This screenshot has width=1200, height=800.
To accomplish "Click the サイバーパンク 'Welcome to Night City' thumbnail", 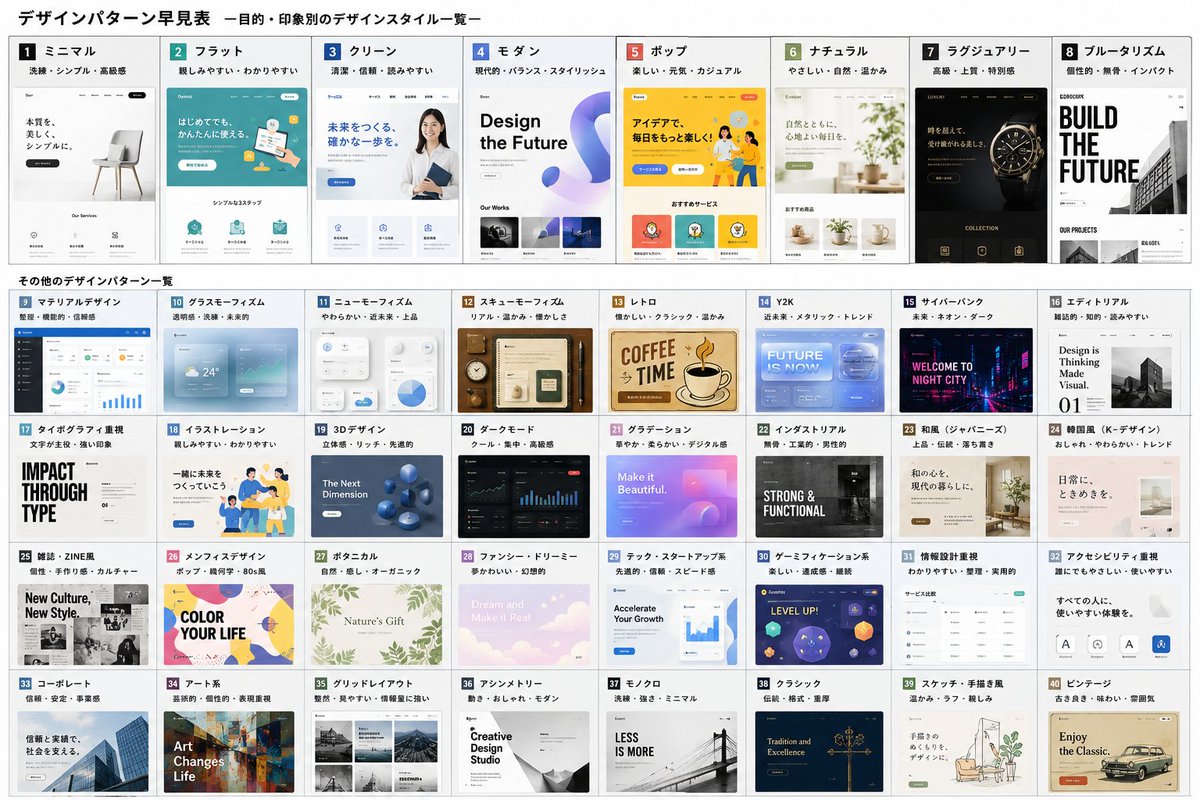I will point(966,370).
